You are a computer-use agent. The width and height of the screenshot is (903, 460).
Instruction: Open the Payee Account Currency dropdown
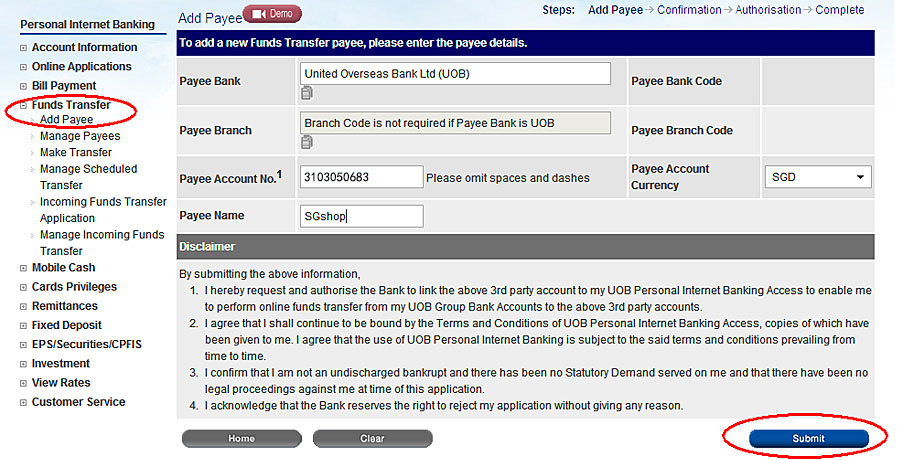point(817,178)
